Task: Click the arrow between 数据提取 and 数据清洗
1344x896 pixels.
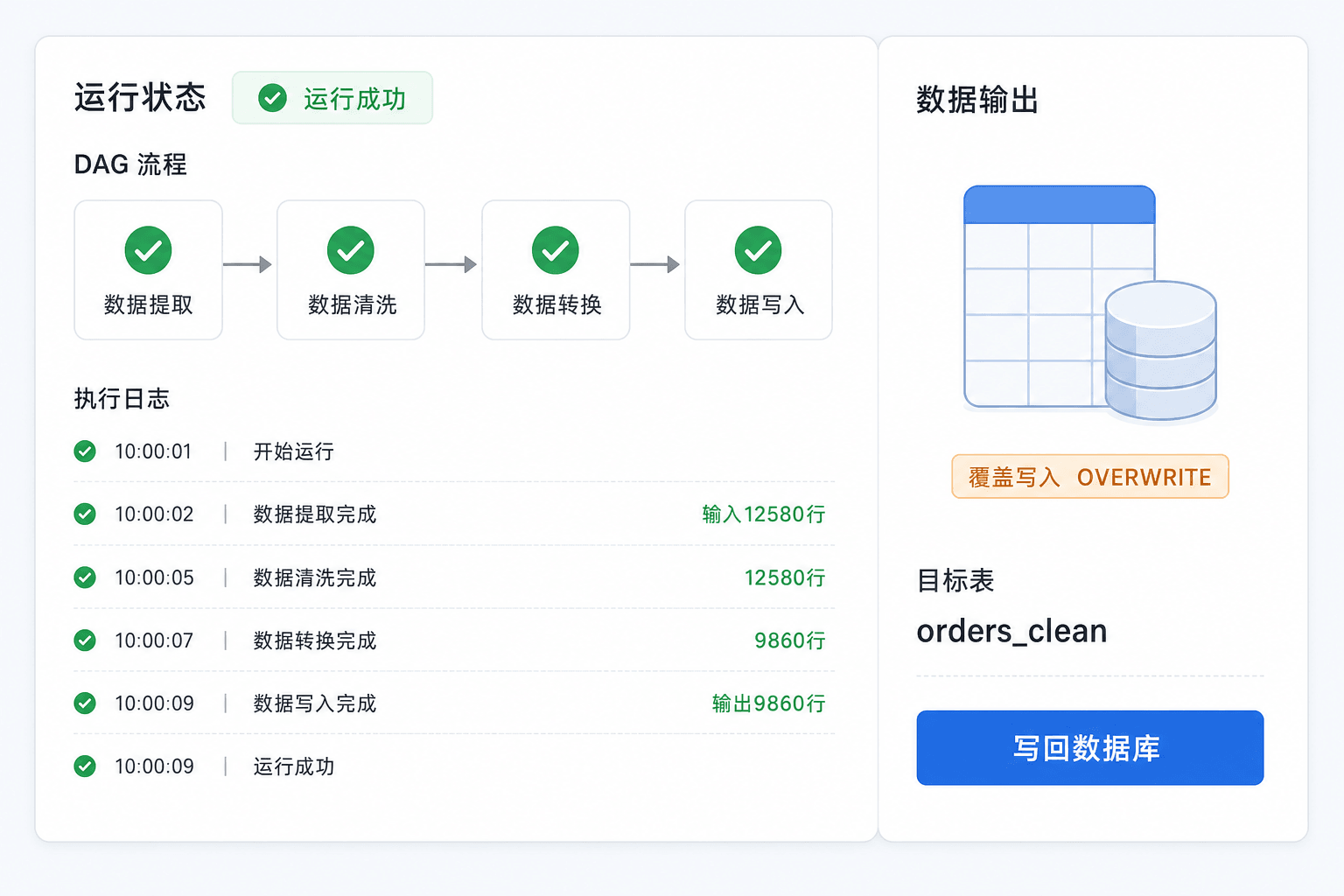Action: coord(248,264)
